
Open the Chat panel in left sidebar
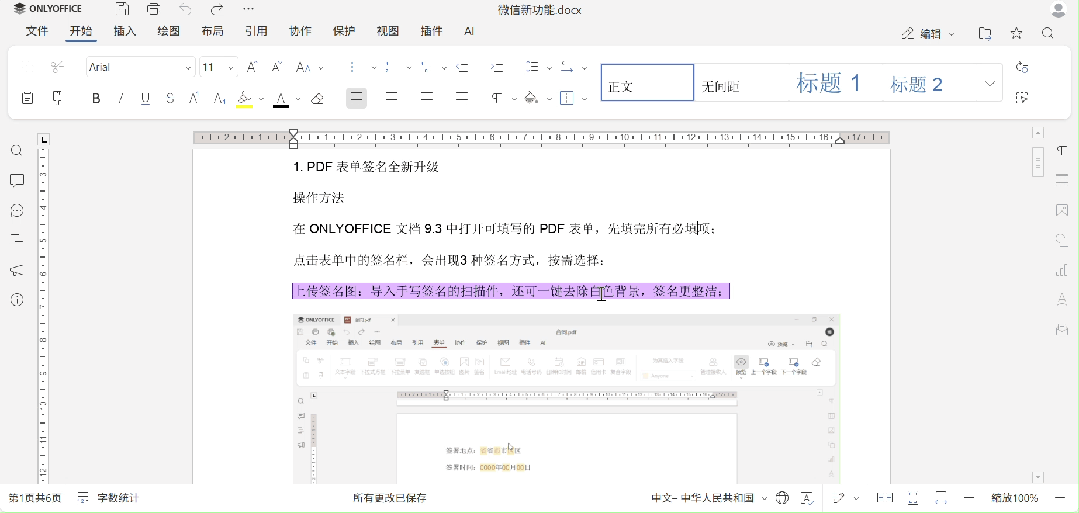coord(17,210)
